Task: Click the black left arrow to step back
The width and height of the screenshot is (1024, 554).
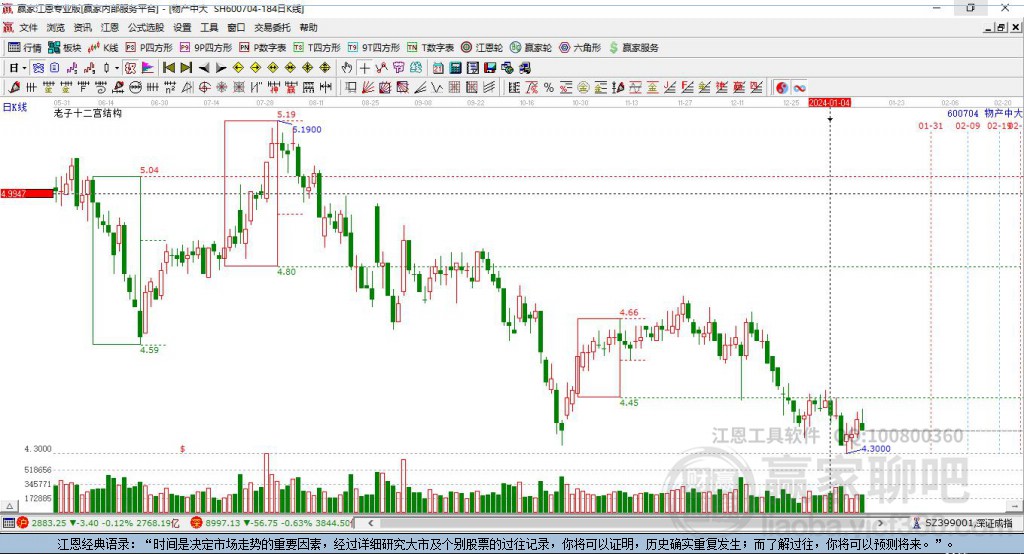Action: point(204,68)
